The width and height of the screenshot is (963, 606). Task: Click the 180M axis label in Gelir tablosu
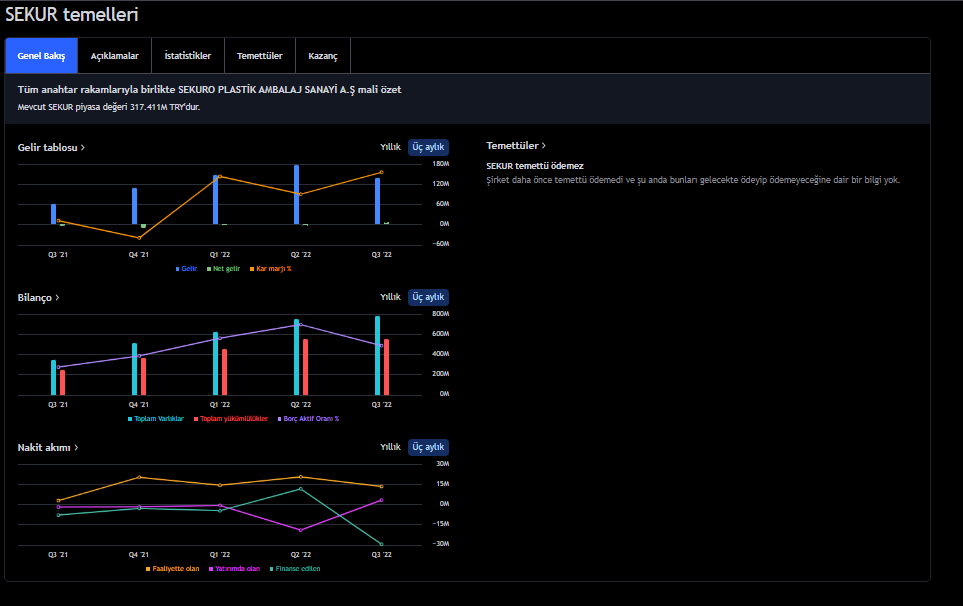(440, 164)
